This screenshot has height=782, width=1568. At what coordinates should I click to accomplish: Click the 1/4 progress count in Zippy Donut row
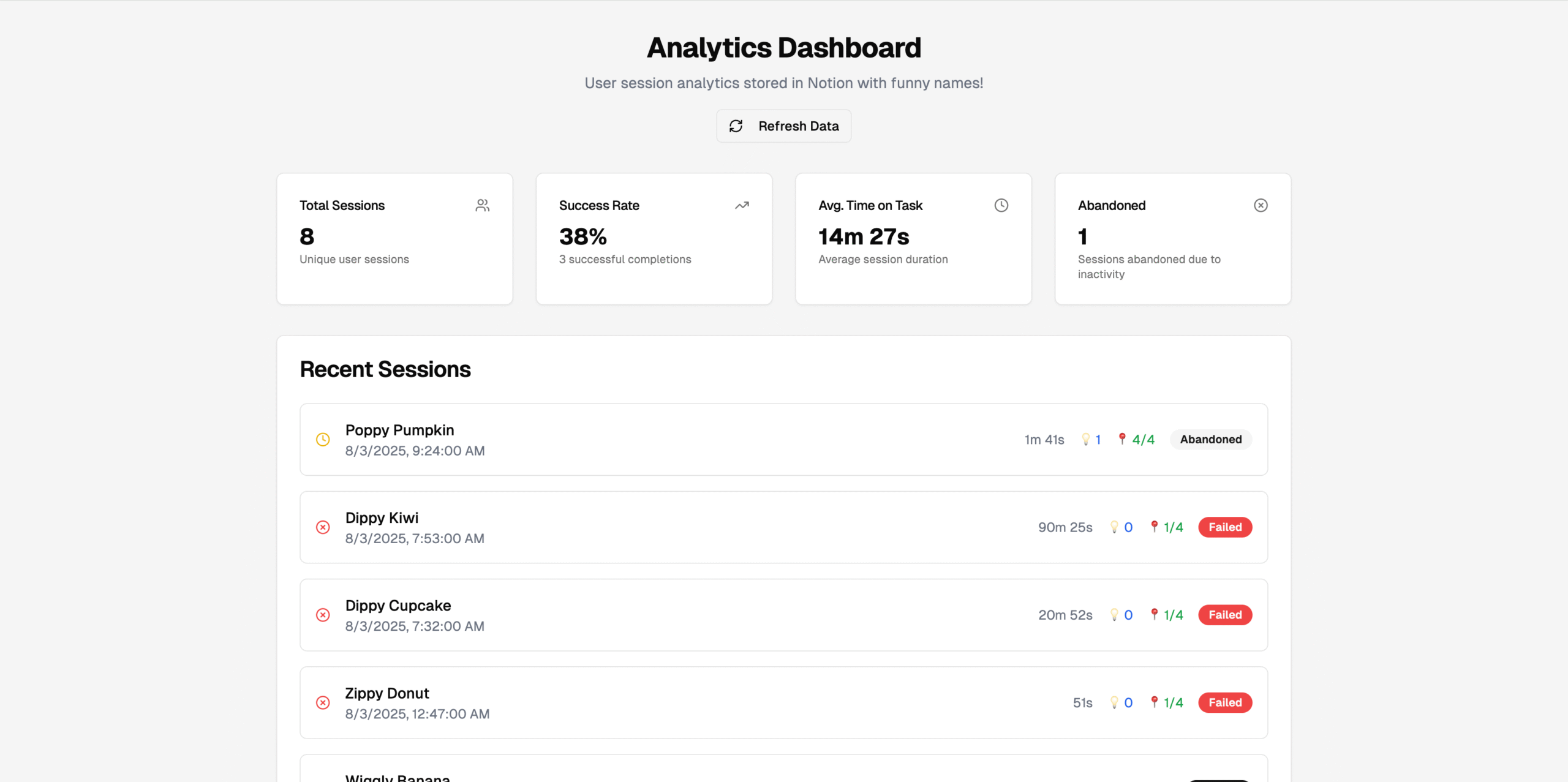pos(1174,703)
